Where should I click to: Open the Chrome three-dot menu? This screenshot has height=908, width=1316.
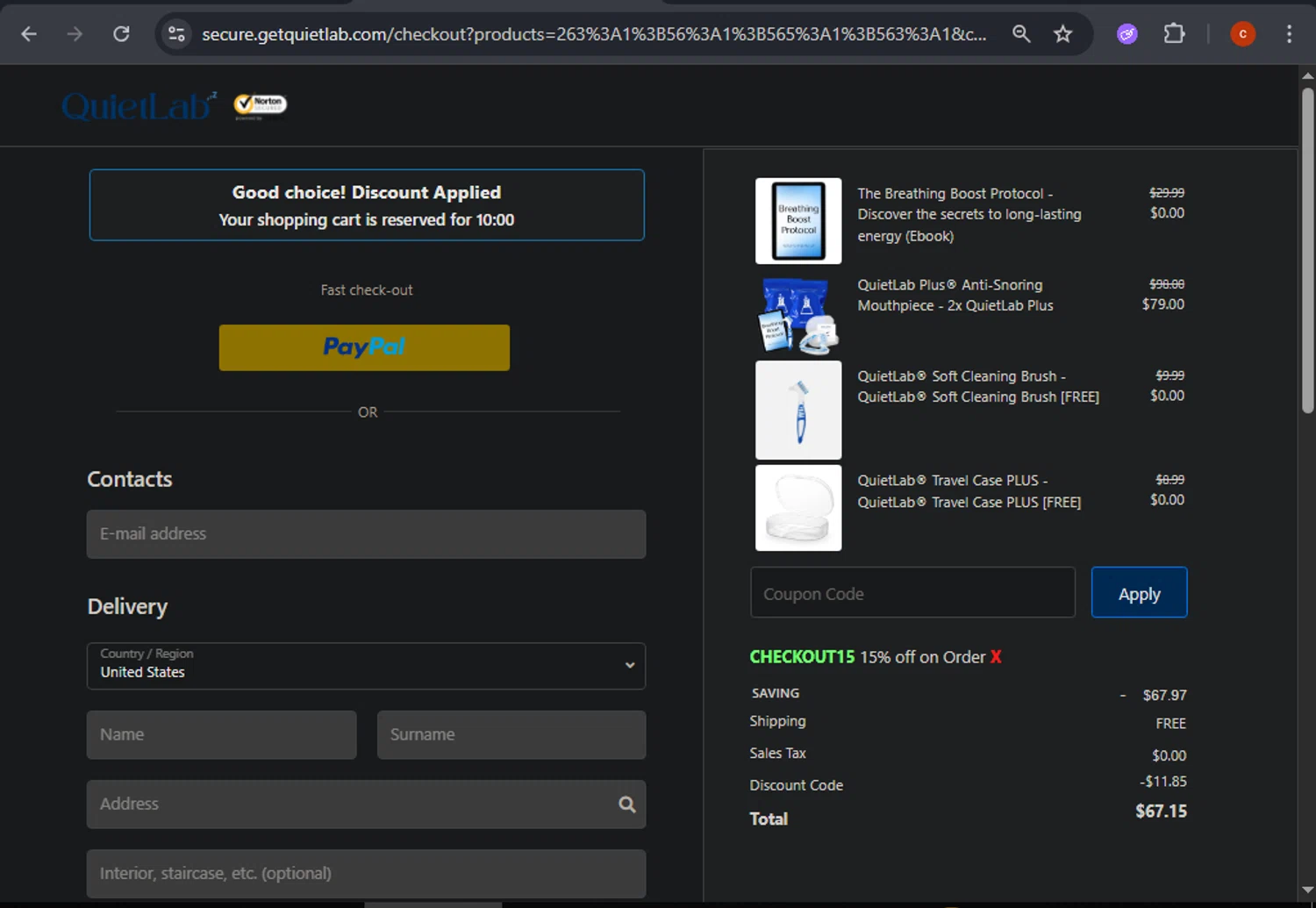point(1289,34)
